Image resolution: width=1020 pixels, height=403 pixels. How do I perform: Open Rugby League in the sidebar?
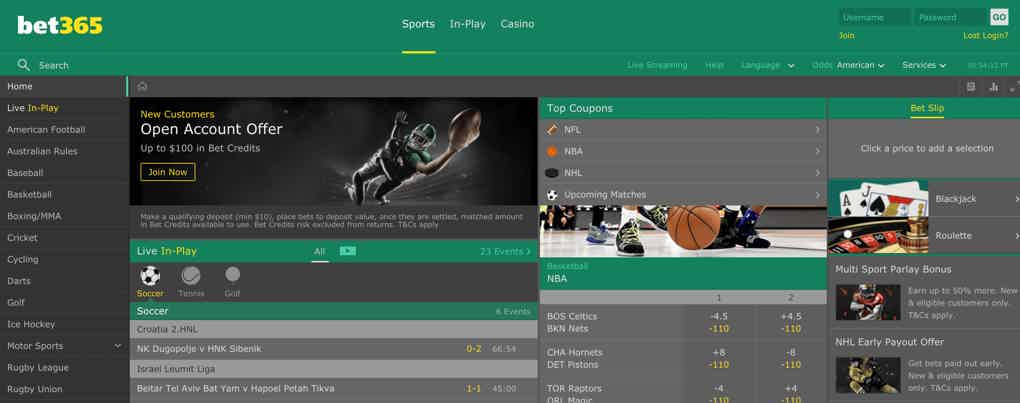coord(64,367)
